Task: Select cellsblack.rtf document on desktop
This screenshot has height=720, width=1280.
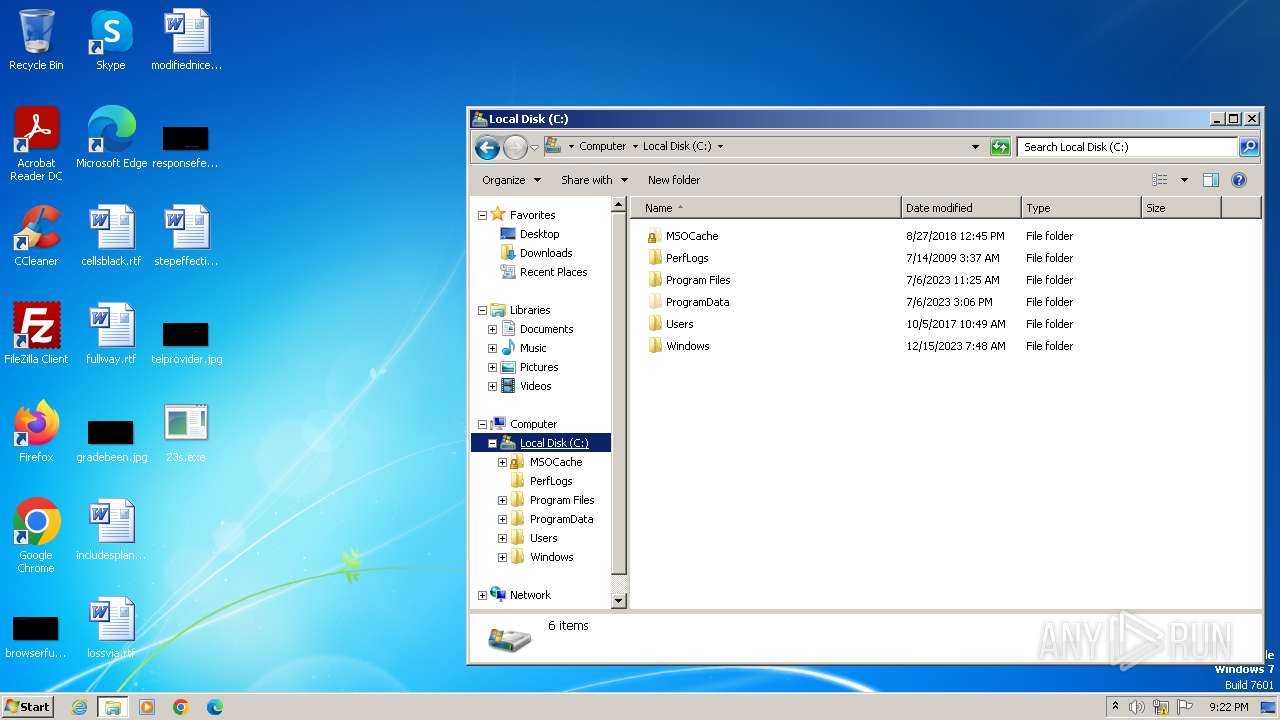Action: 111,236
